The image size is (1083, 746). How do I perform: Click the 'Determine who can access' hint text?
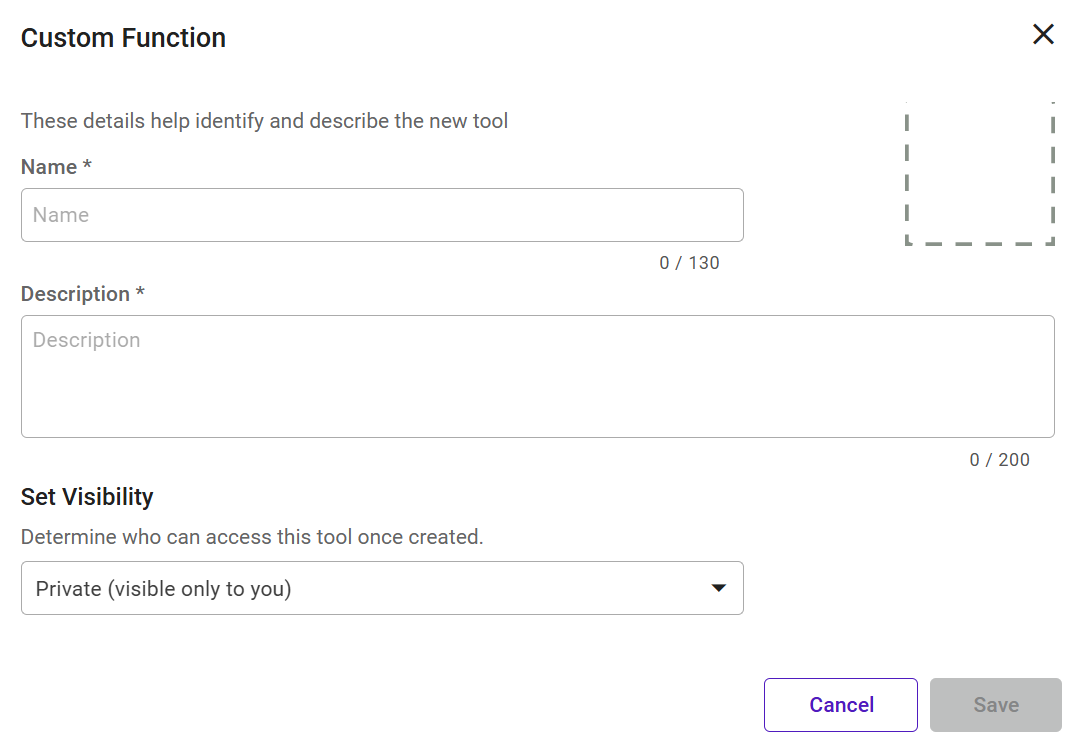(252, 537)
